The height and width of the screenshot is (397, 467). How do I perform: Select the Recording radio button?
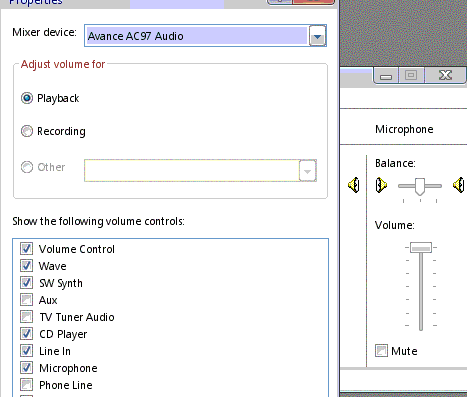click(x=27, y=131)
